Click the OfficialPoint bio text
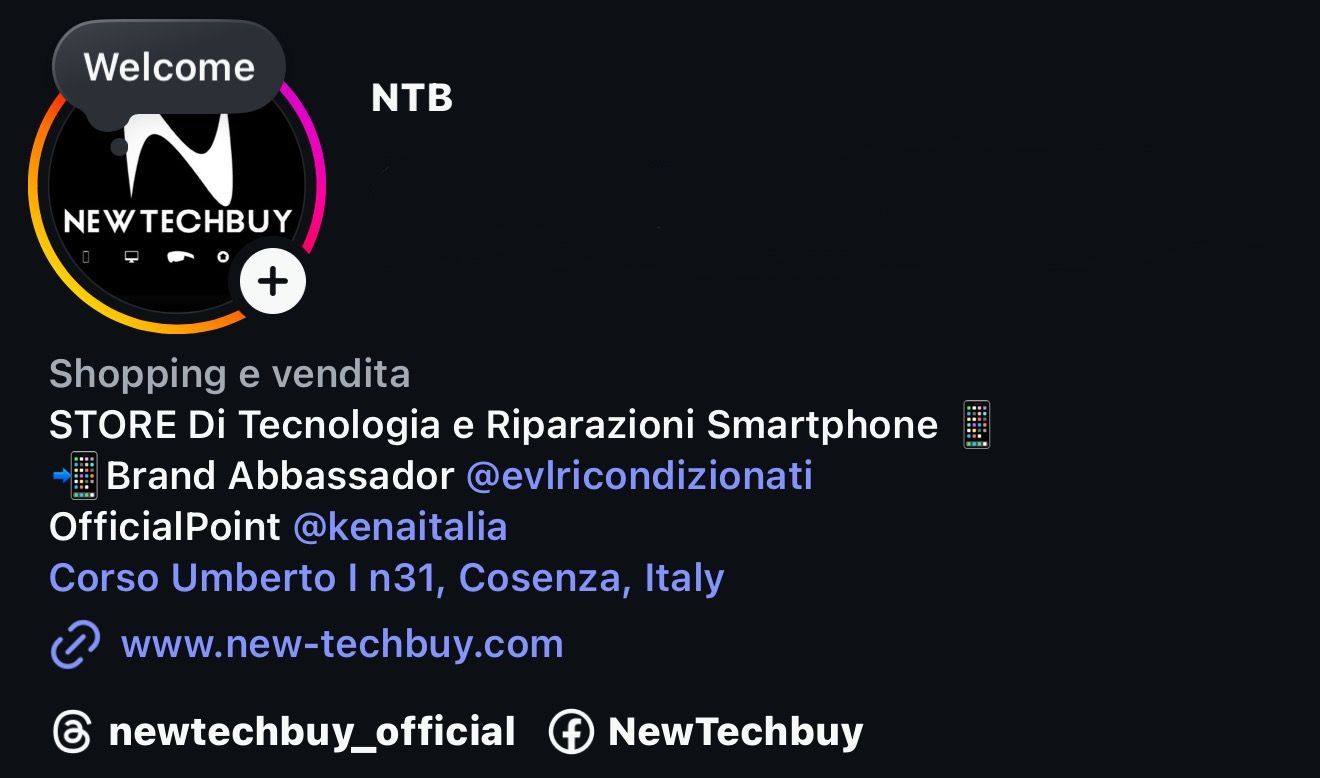1320x778 pixels. (x=165, y=527)
